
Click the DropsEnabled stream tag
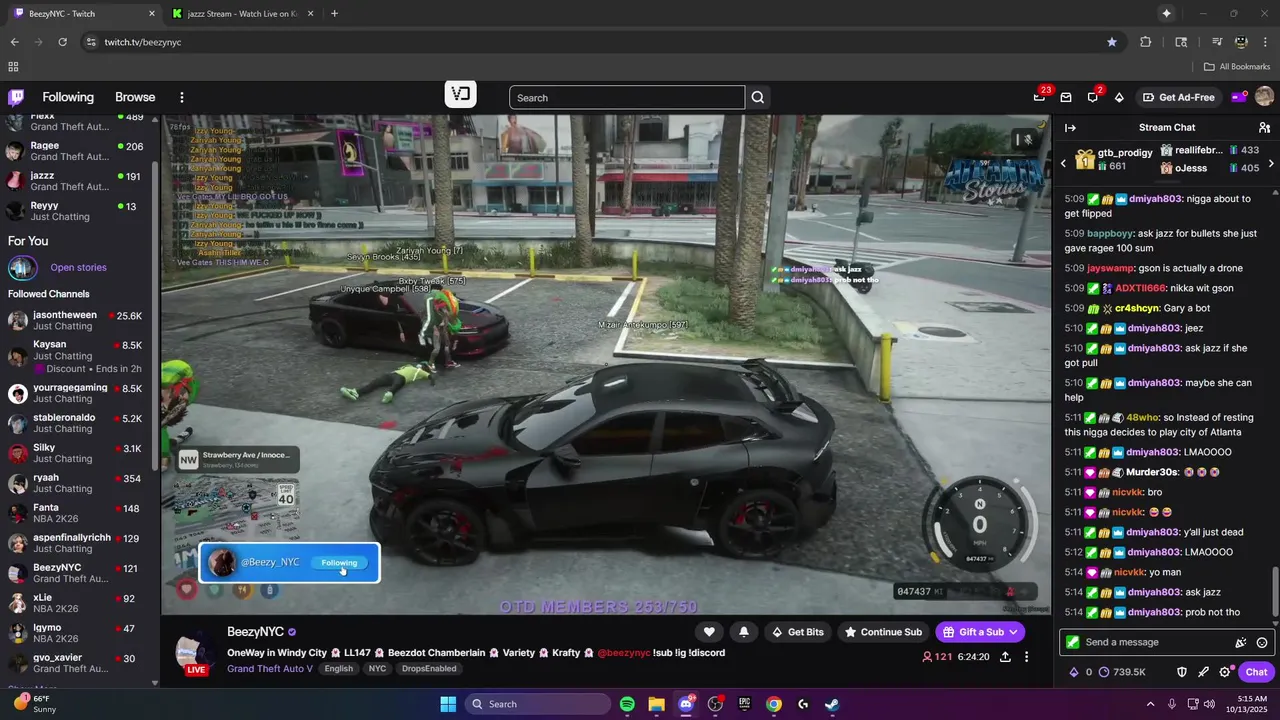429,669
